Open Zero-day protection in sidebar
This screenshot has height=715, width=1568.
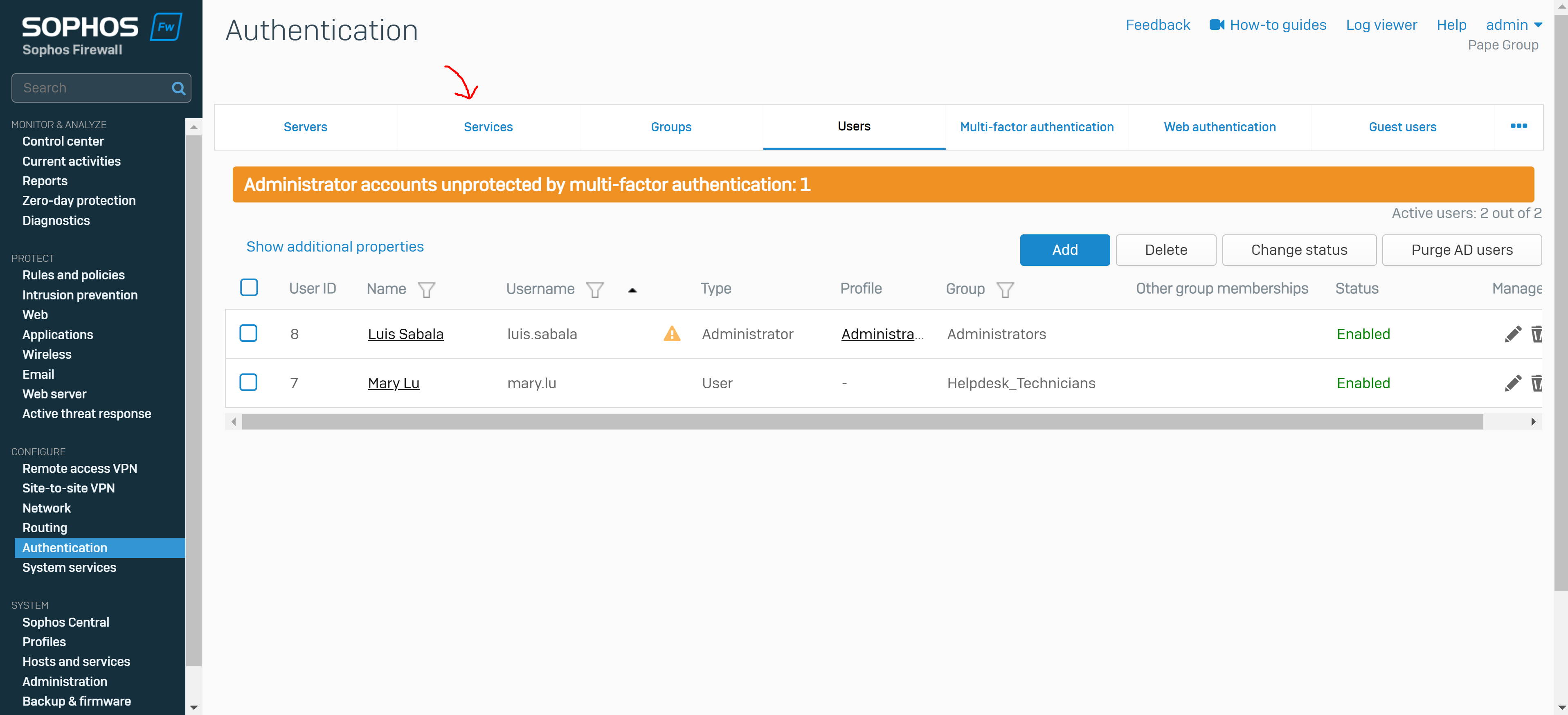point(79,200)
